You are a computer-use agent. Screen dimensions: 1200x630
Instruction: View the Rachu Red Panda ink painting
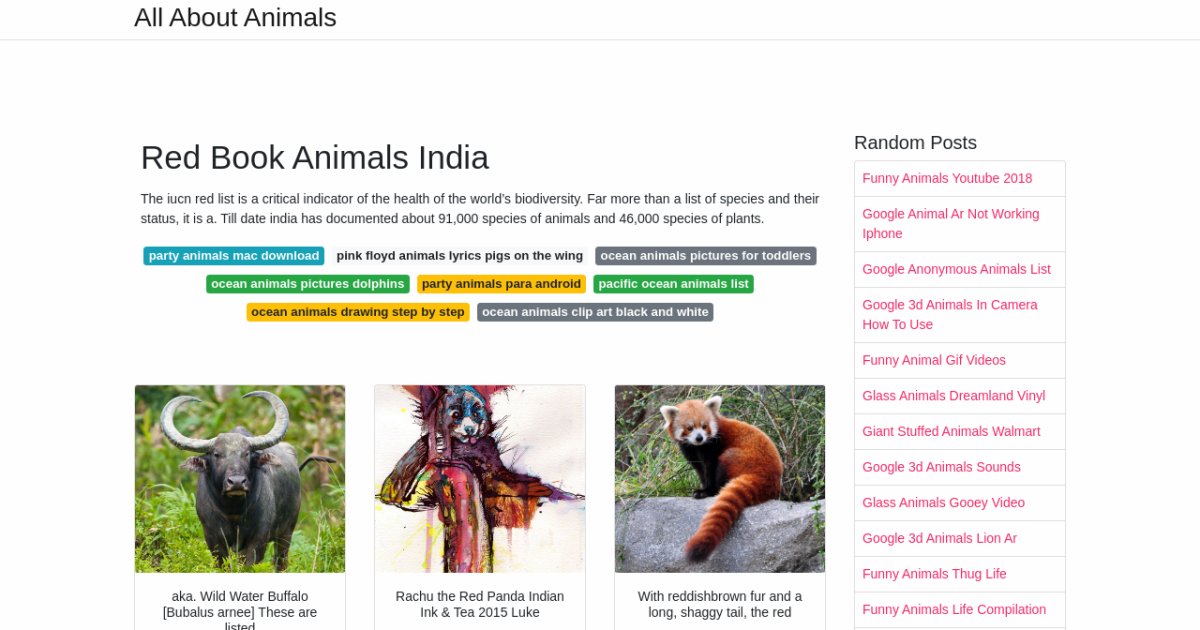click(x=480, y=479)
